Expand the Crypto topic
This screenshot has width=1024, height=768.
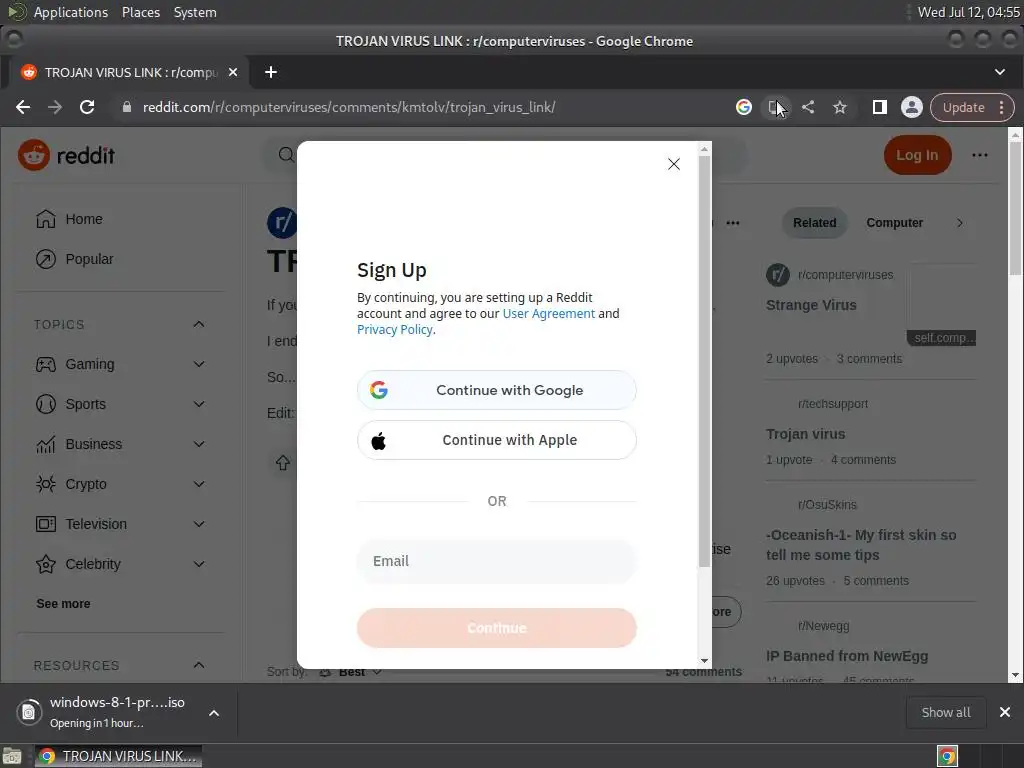coord(199,484)
